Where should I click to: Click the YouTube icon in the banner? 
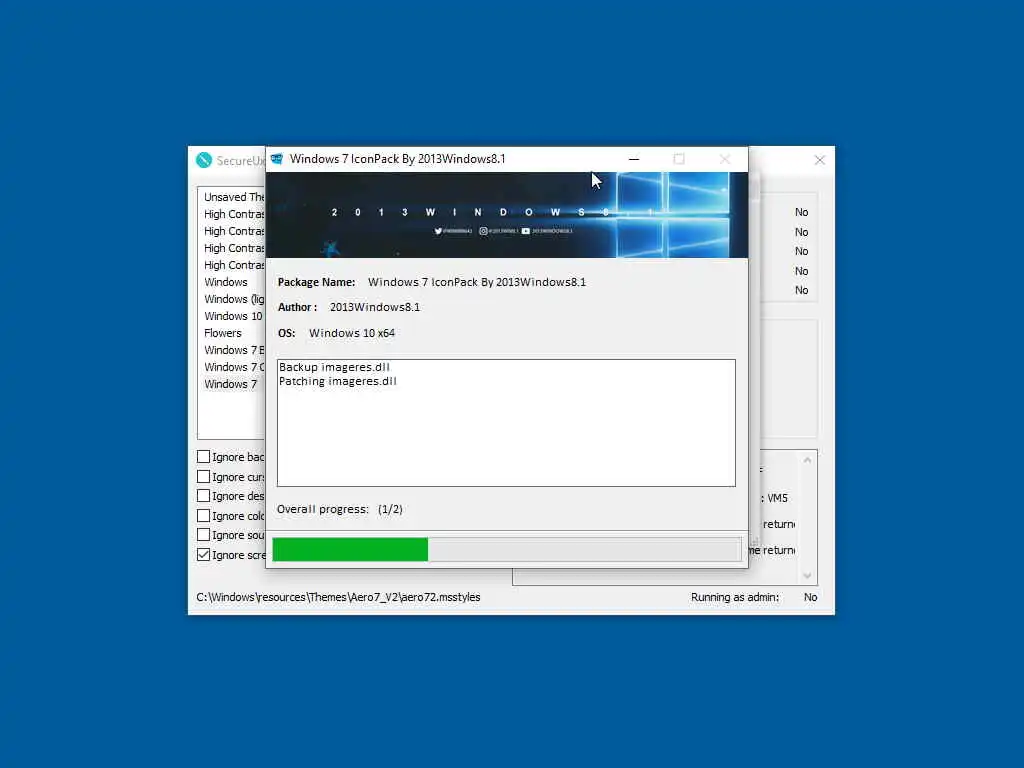coord(526,231)
